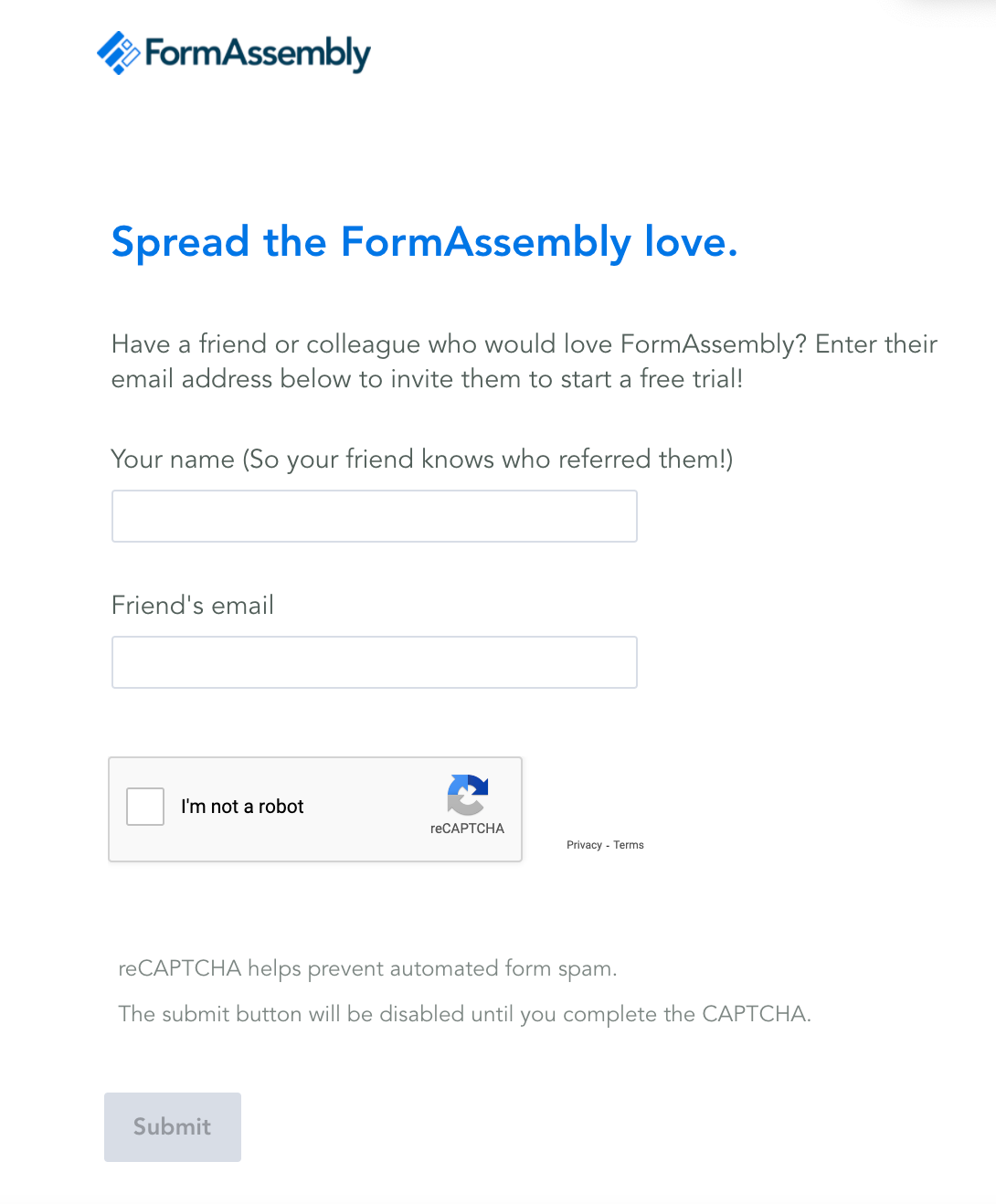Viewport: 996px width, 1204px height.
Task: Click the "reCAPTCHA helps prevent automated form spam" note
Action: pyautogui.click(x=367, y=968)
